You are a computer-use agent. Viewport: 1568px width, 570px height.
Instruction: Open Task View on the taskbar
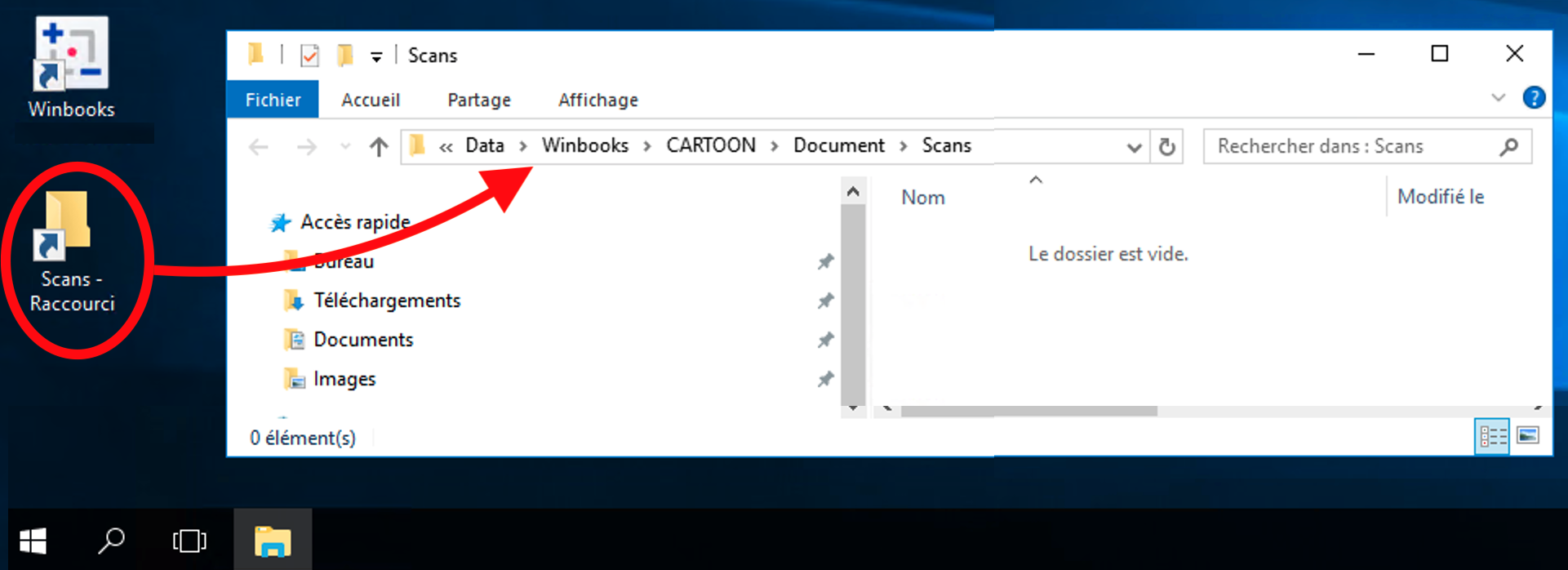pos(189,540)
